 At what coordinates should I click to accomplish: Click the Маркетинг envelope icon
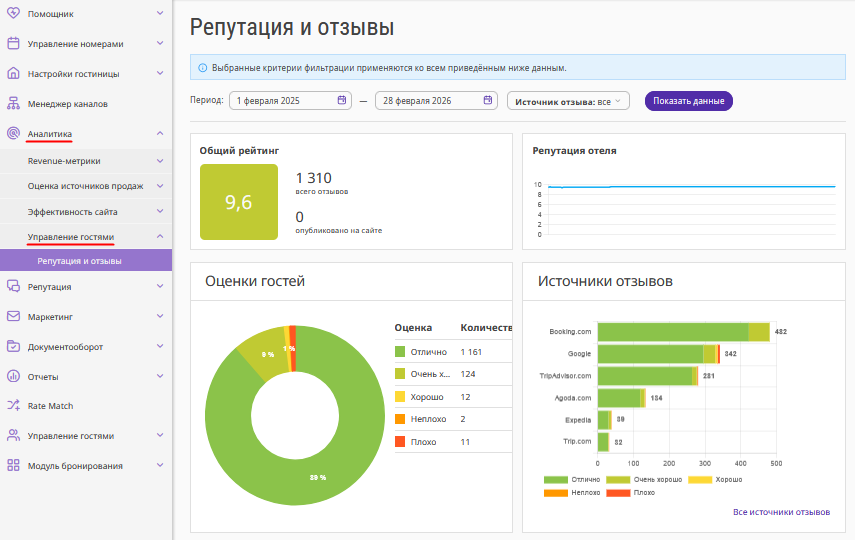tap(13, 317)
